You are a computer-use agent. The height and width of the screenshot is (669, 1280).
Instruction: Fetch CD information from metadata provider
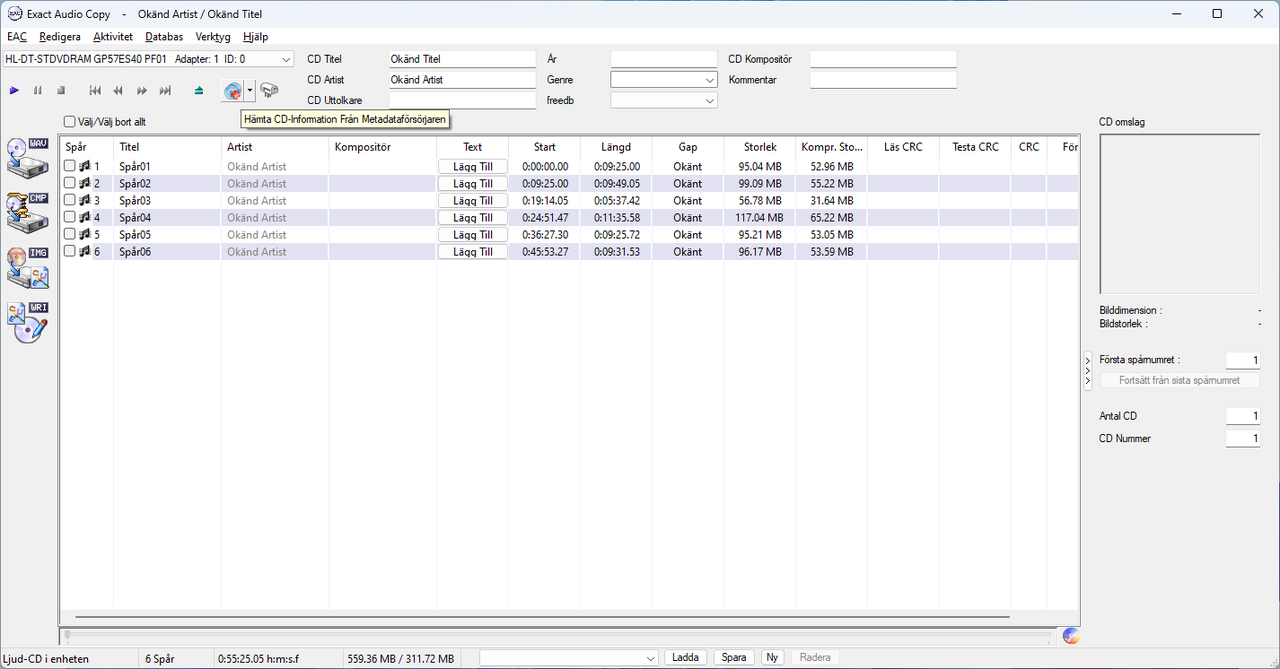coord(233,91)
